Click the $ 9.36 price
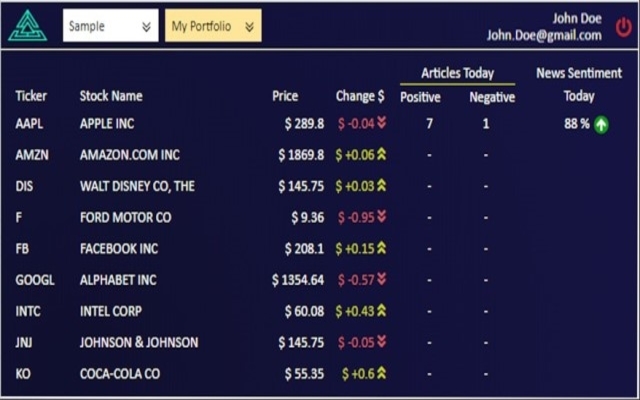This screenshot has height=400, width=640. coord(308,217)
